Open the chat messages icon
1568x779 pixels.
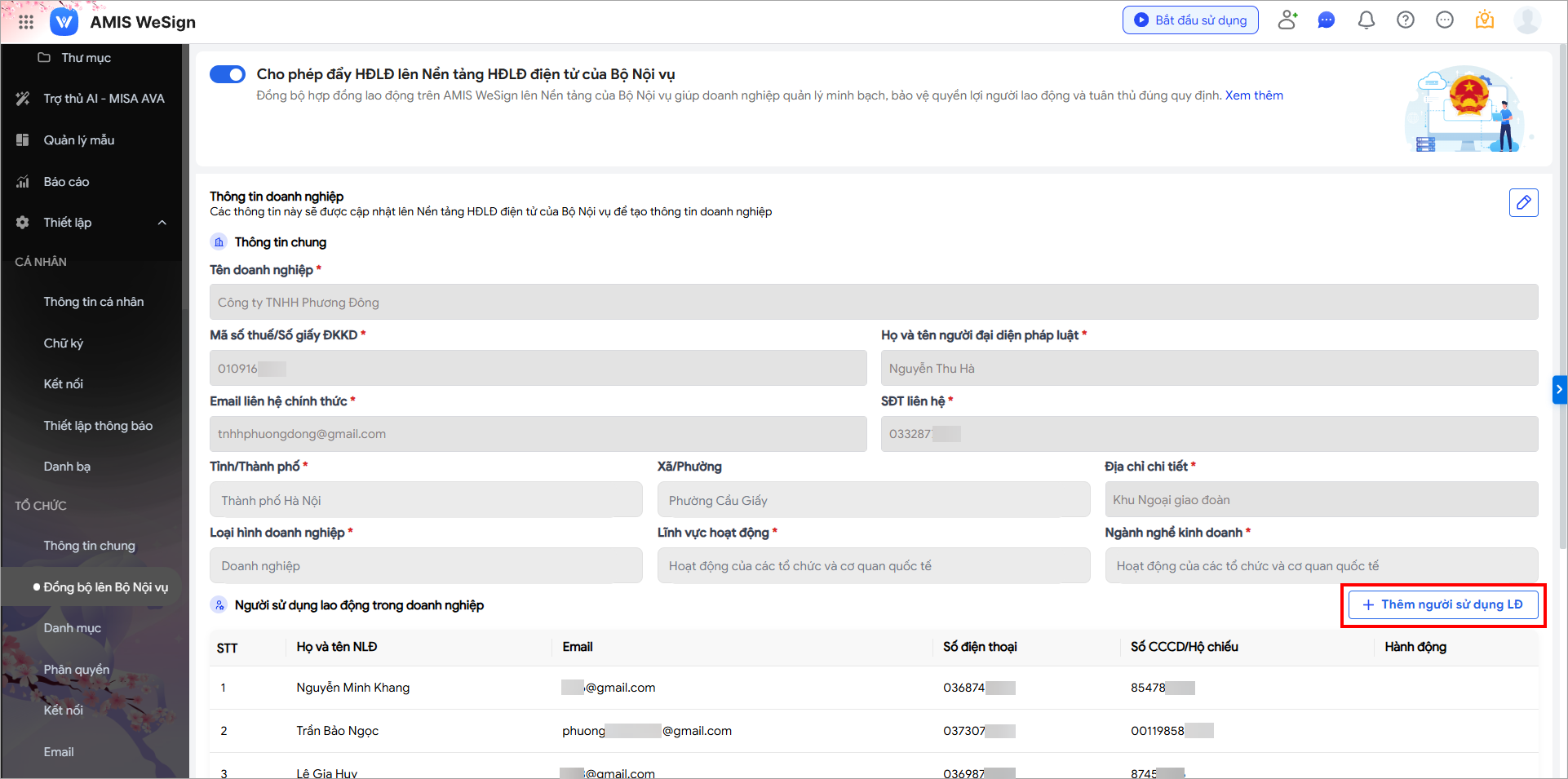coord(1327,20)
